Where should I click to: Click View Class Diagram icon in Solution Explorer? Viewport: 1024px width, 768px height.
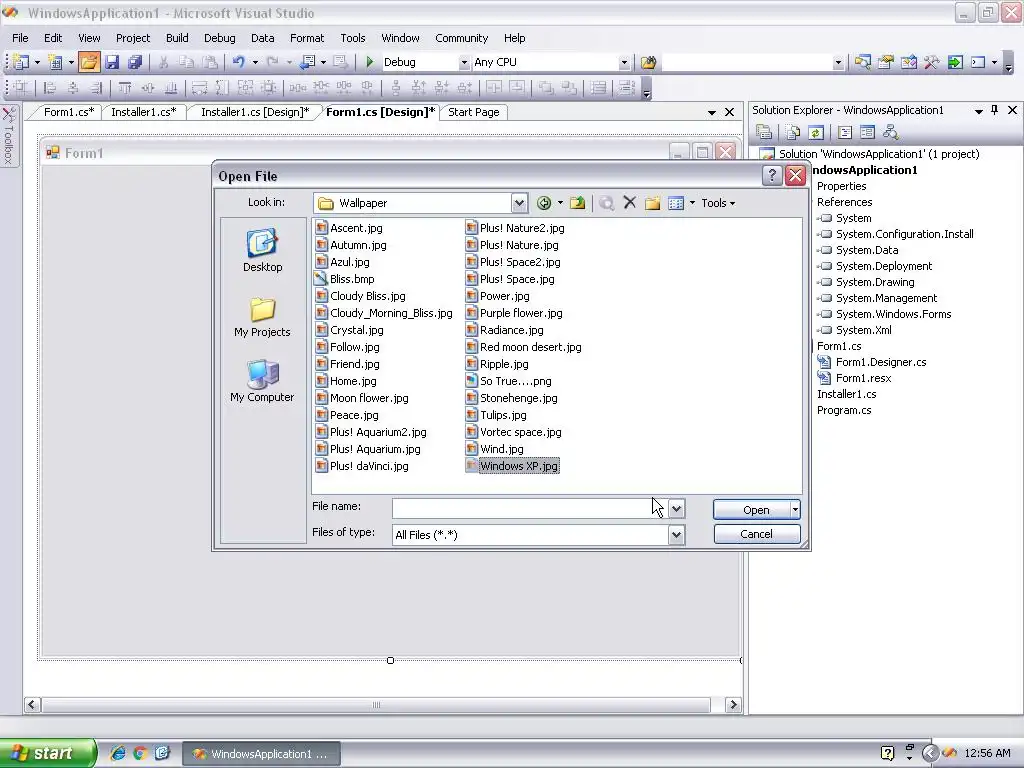(891, 133)
